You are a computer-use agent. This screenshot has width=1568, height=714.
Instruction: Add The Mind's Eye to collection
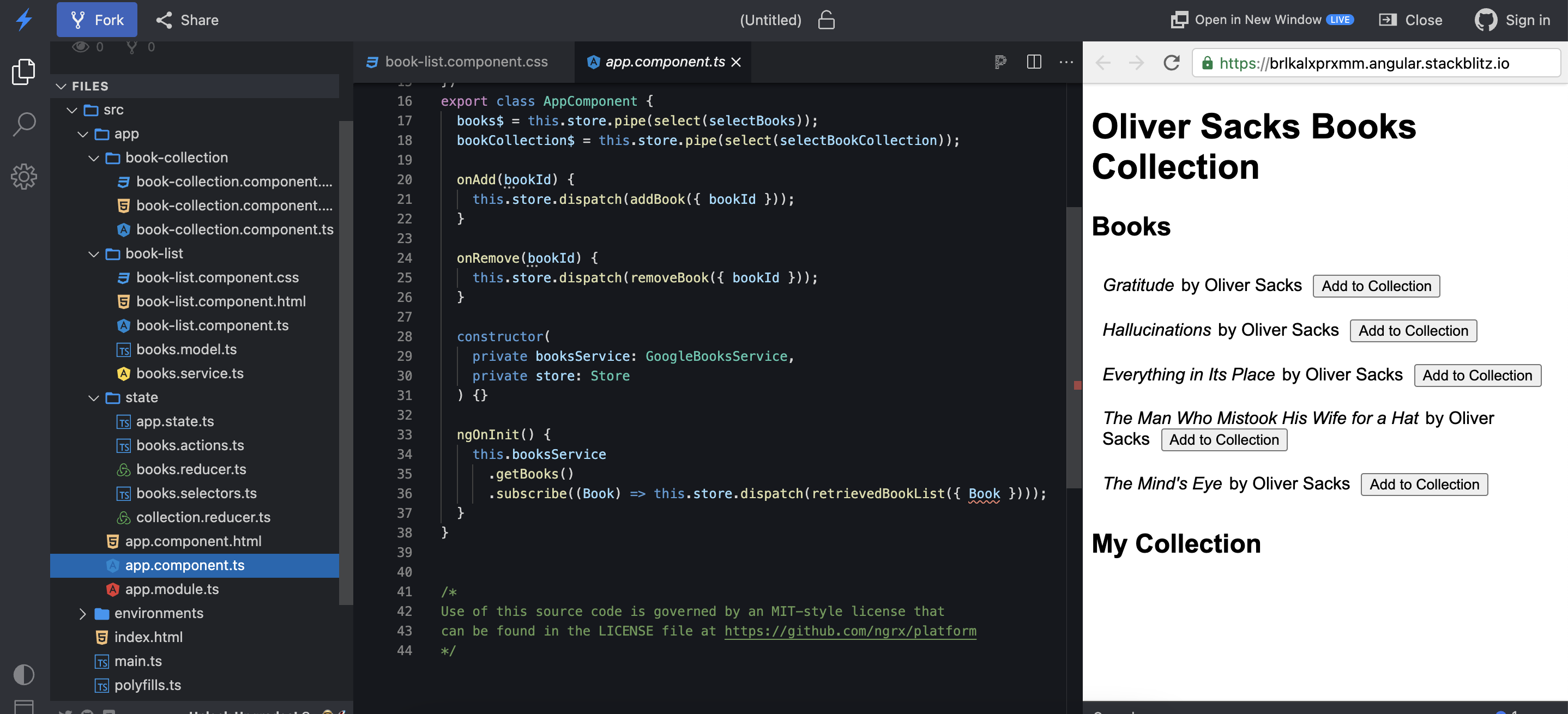coord(1424,485)
